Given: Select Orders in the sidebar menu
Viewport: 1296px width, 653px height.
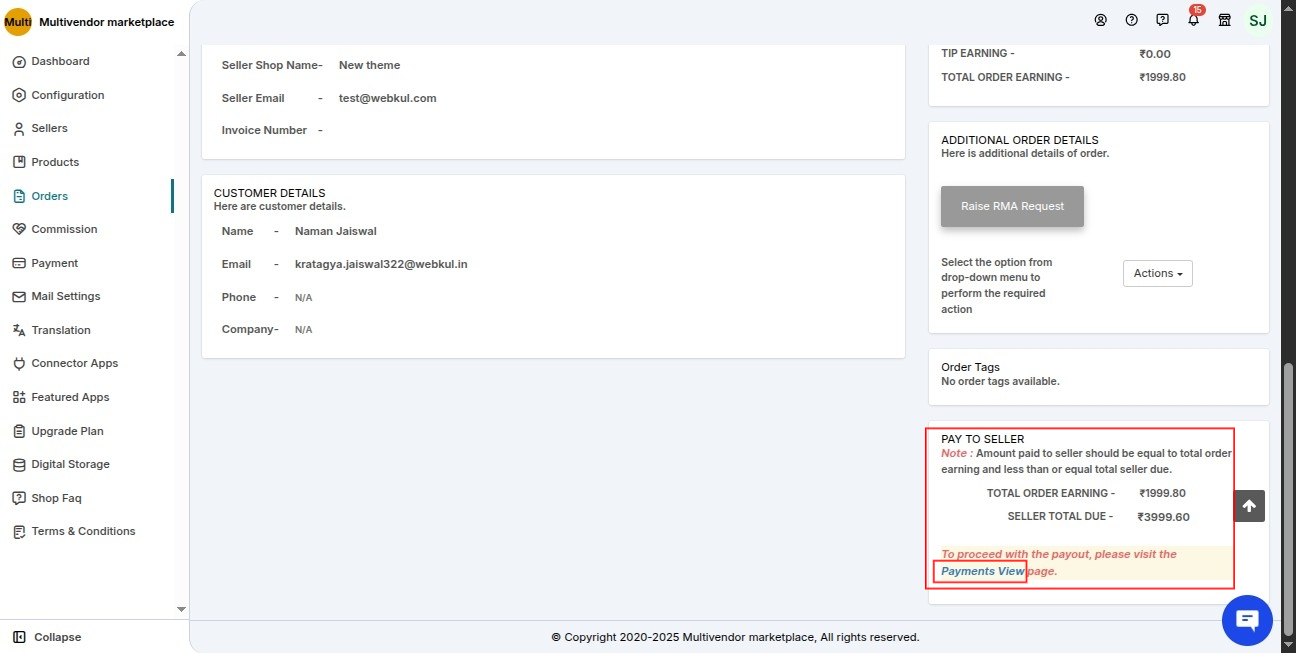Looking at the screenshot, I should [x=21, y=195].
